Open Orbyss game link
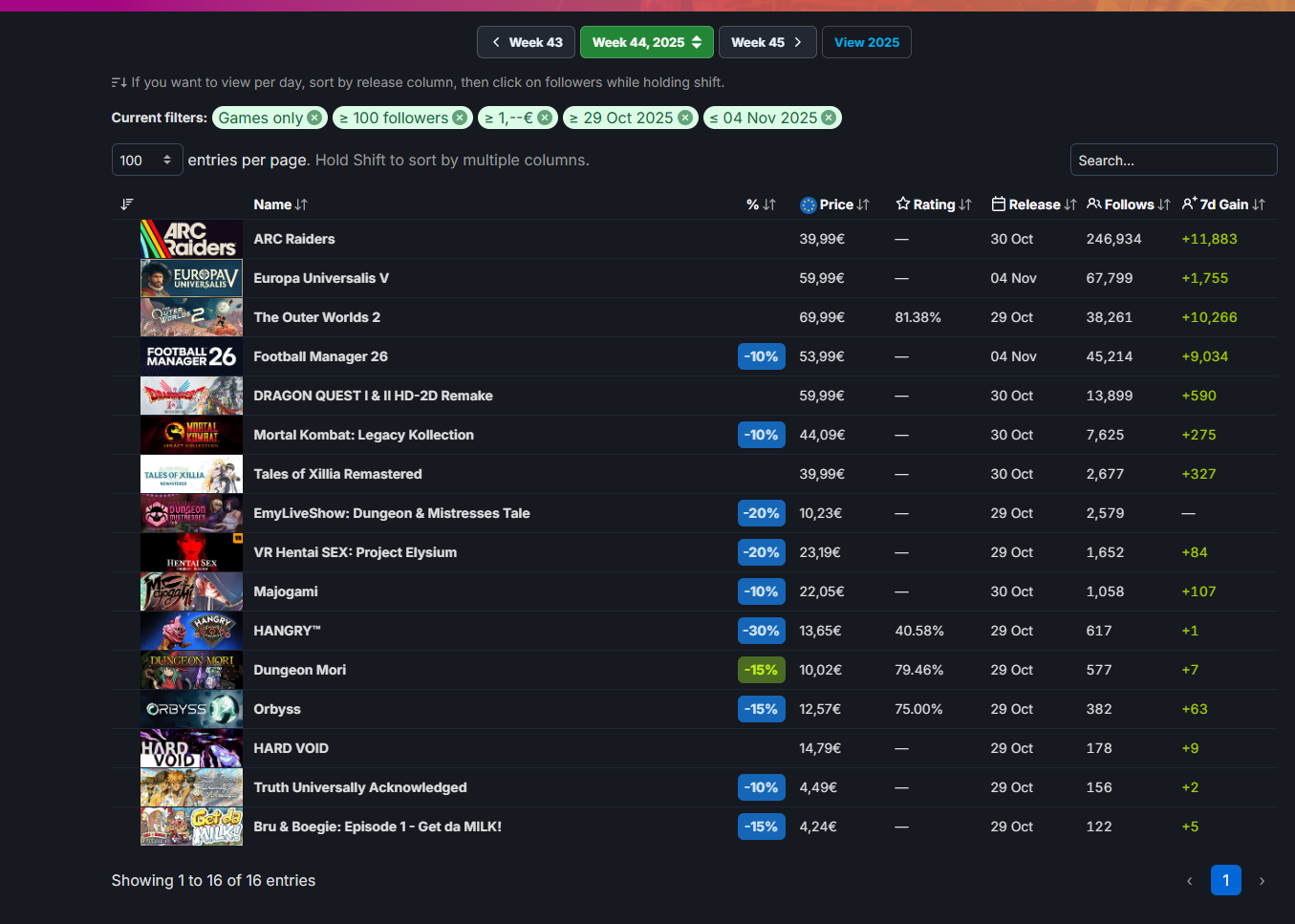 pos(277,709)
